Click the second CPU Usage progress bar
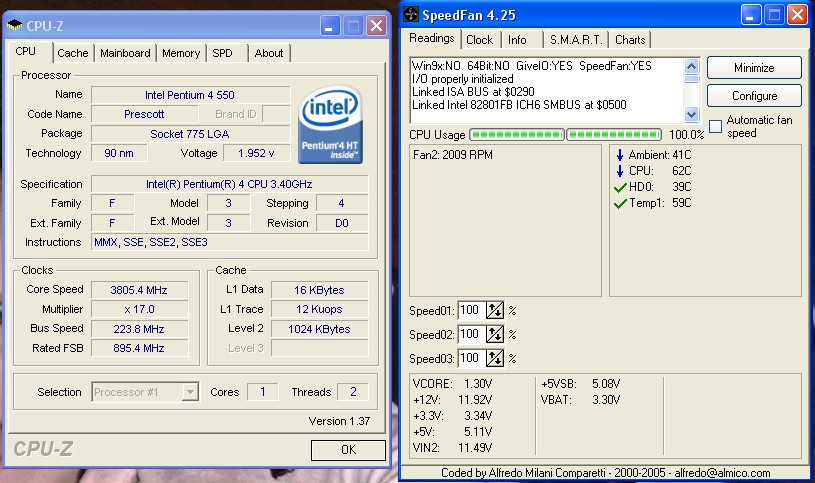815x483 pixels. point(614,135)
